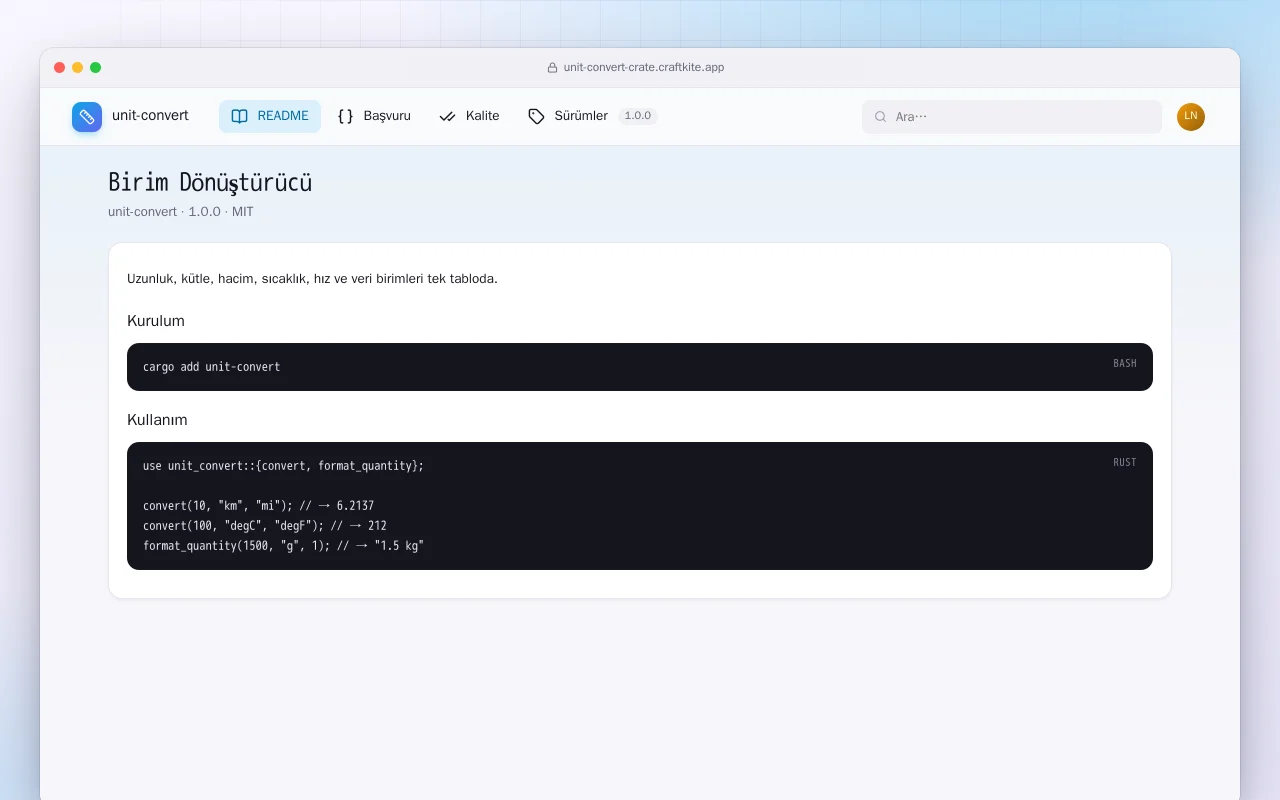This screenshot has width=1280, height=800.
Task: Click the unit-convert app logo icon
Action: point(87,117)
